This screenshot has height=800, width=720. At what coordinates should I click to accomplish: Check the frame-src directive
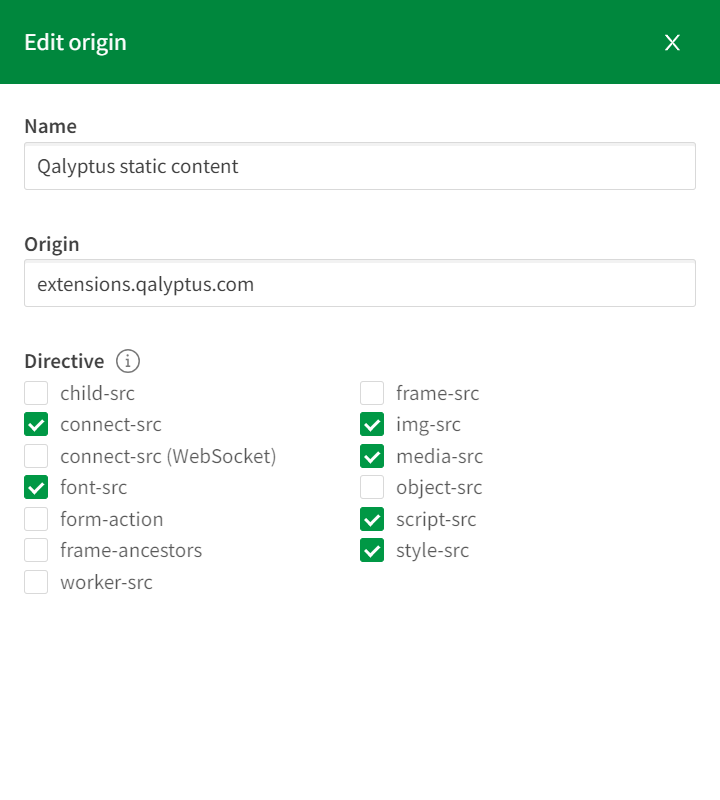click(372, 393)
